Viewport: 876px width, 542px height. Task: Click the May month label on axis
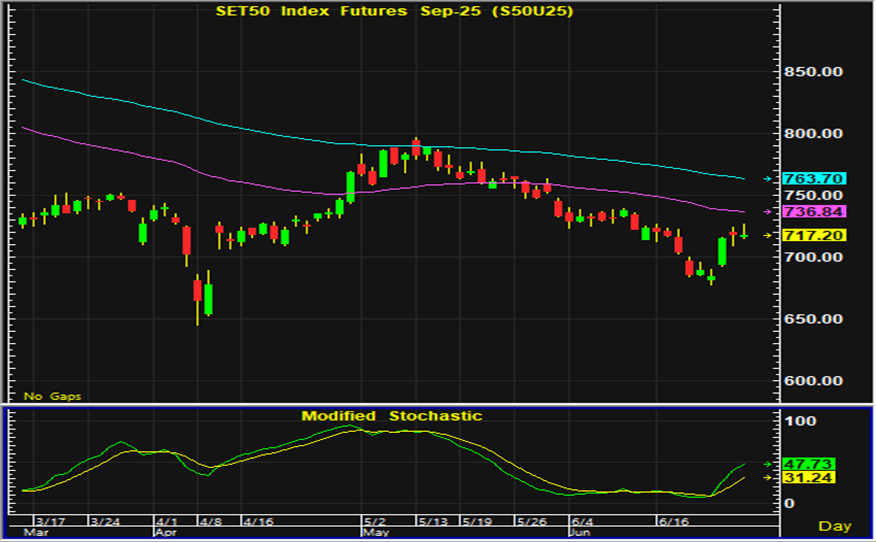(x=375, y=533)
